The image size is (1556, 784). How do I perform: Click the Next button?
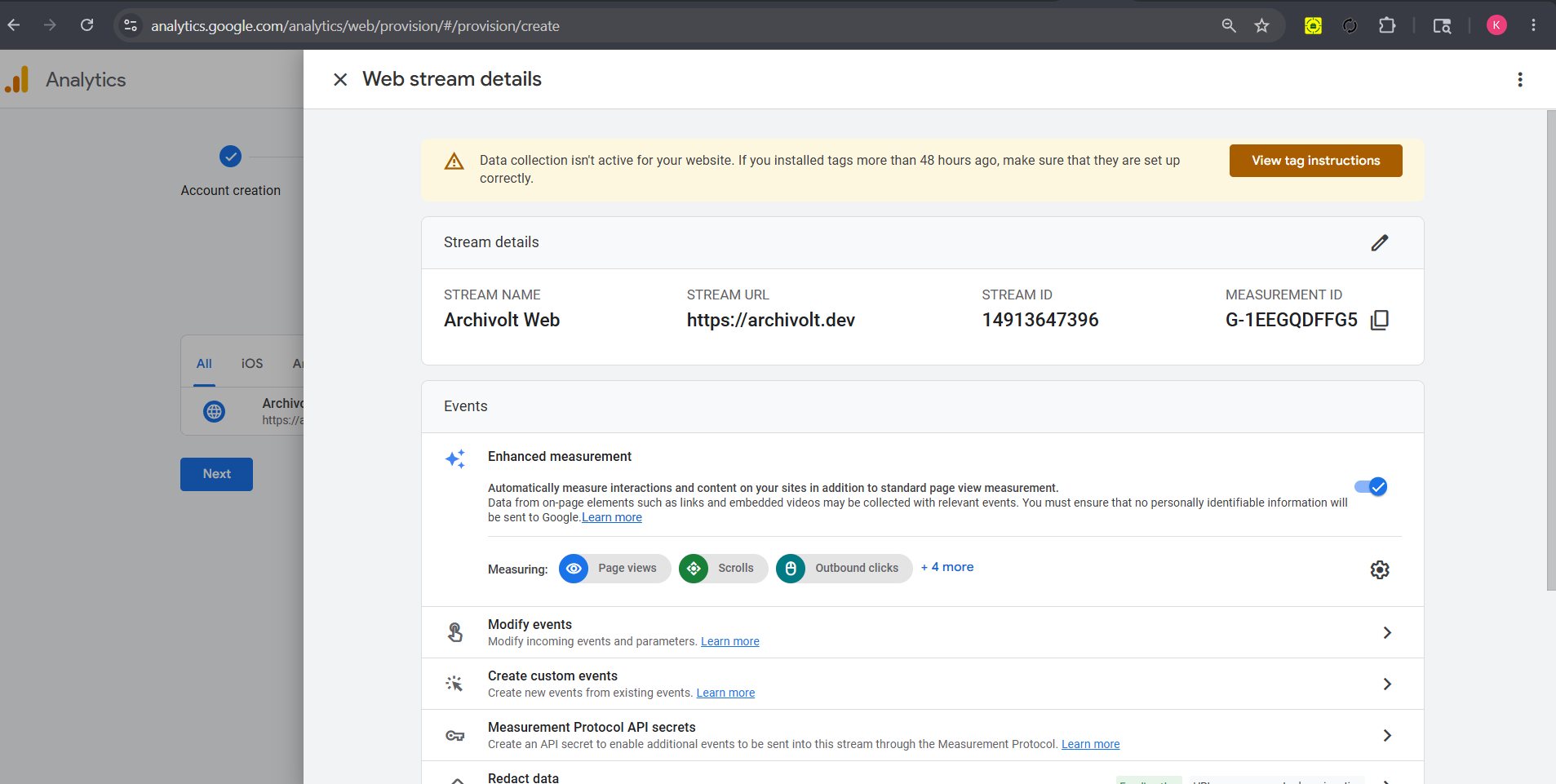point(216,474)
